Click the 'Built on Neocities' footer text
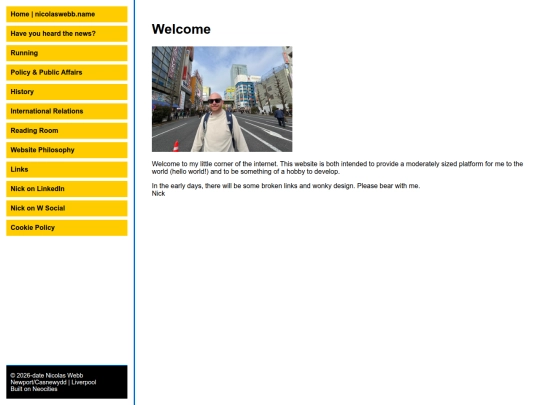The width and height of the screenshot is (540, 405). (34, 389)
